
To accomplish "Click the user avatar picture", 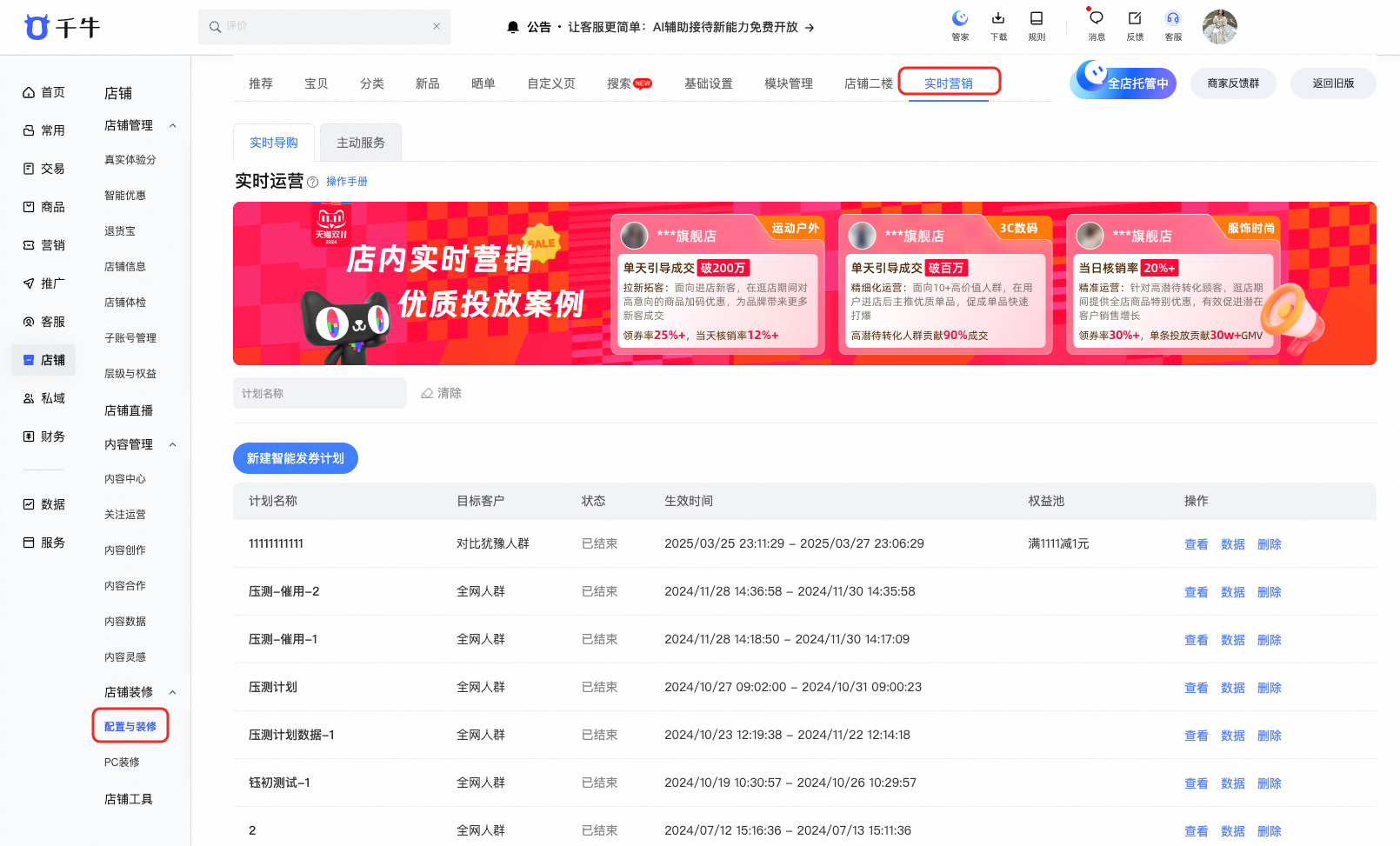I will click(1219, 27).
